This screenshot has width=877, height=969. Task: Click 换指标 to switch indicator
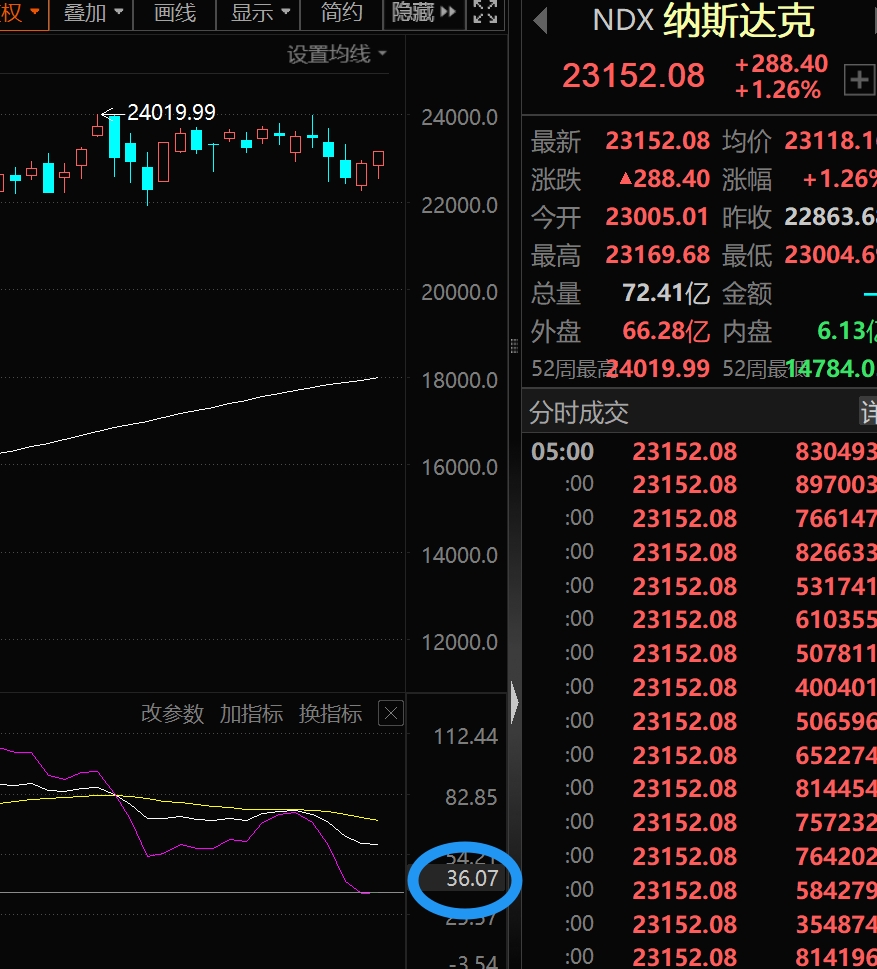[x=330, y=713]
